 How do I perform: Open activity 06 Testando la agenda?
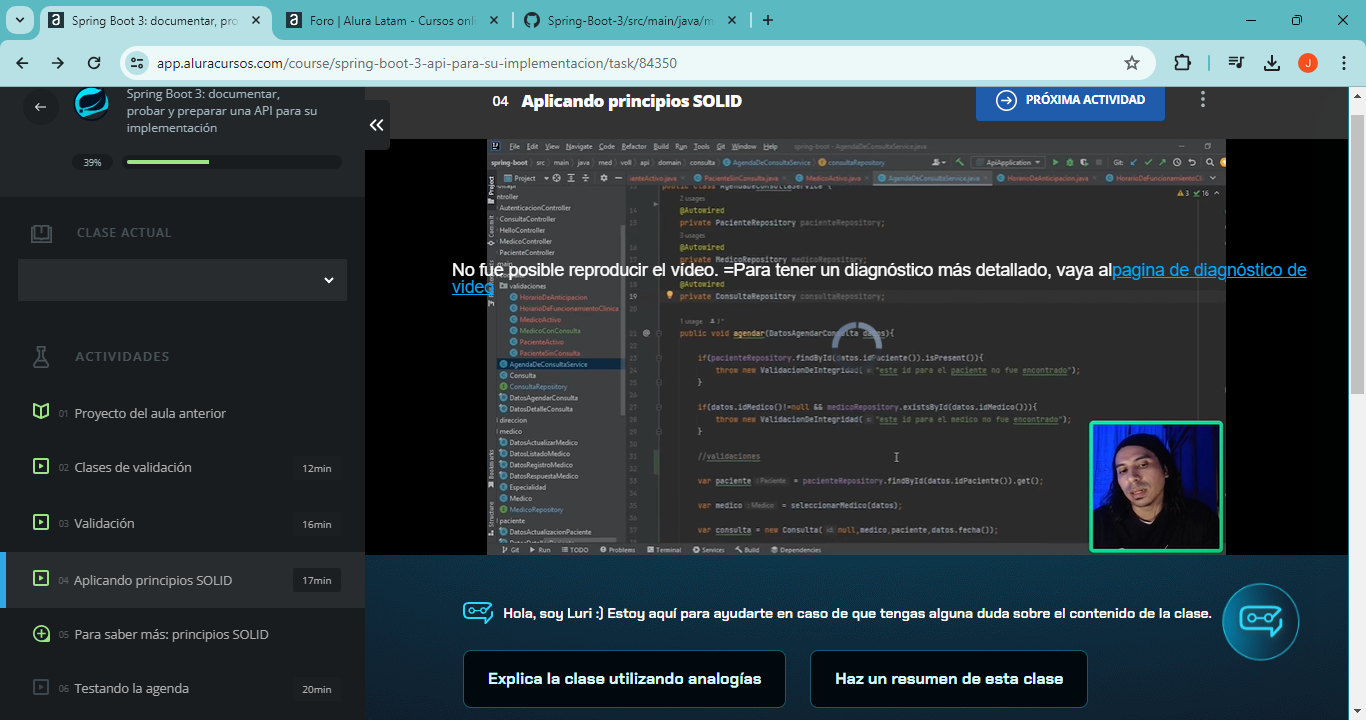coord(182,688)
